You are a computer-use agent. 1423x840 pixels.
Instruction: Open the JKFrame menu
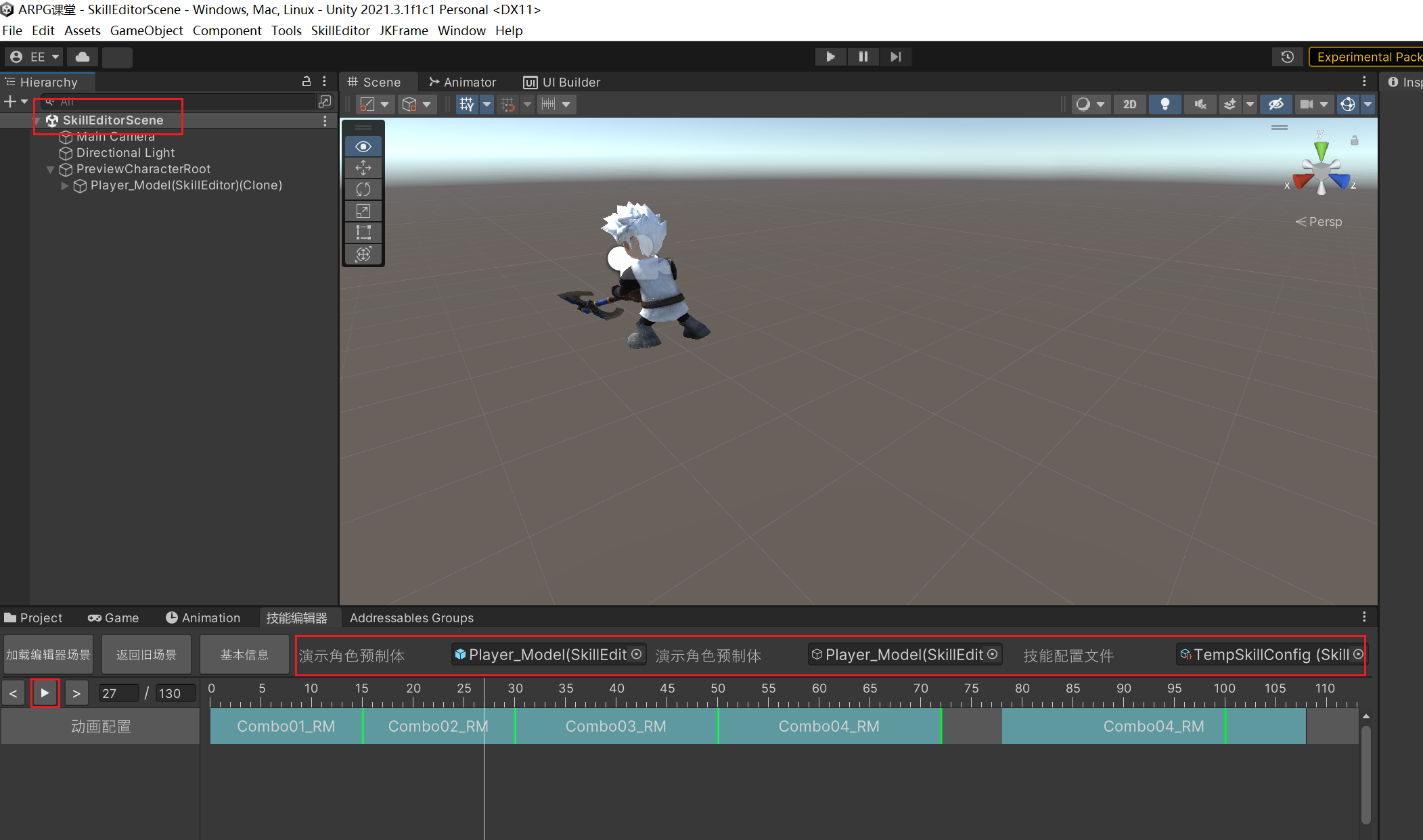click(x=404, y=30)
